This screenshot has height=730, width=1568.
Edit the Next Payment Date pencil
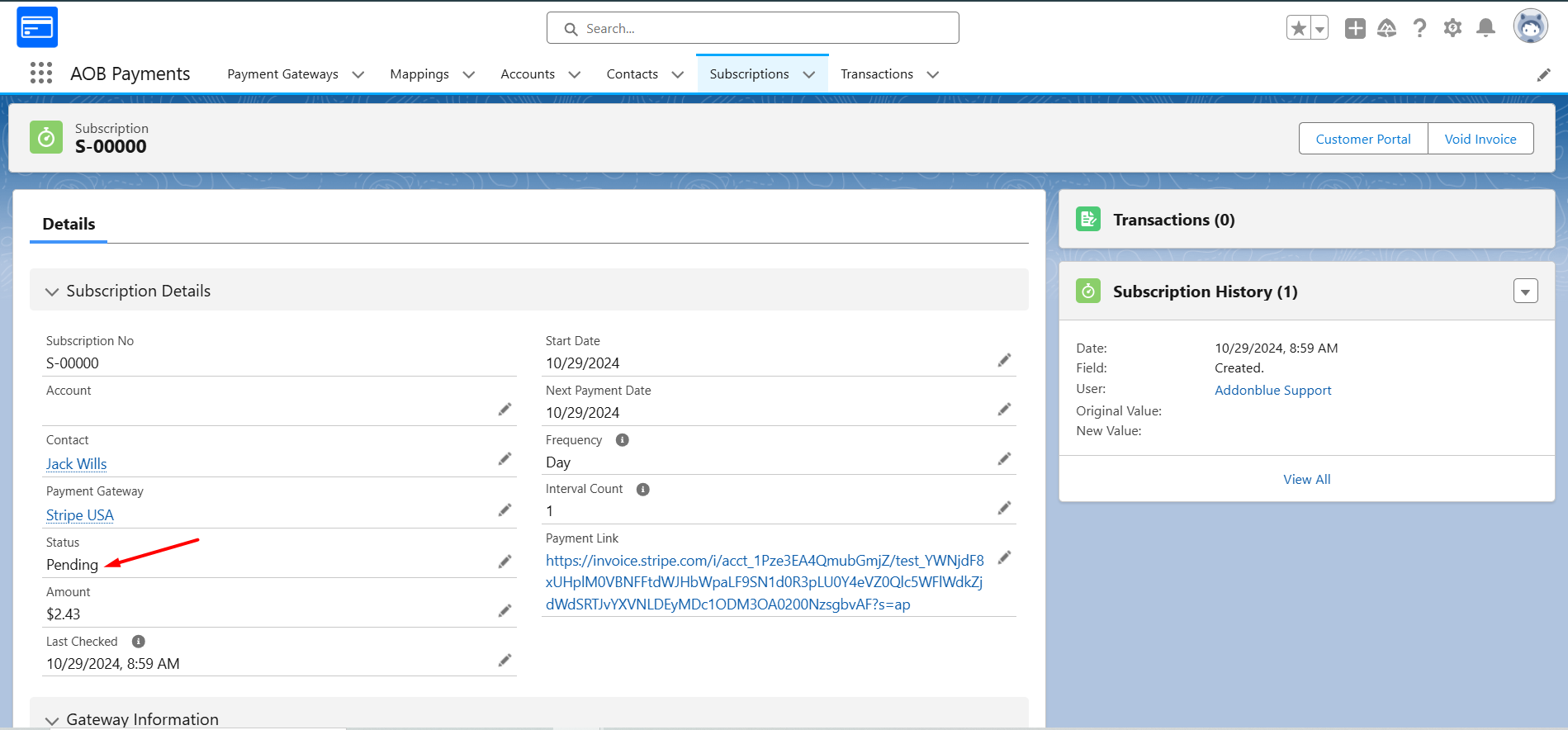coord(1004,410)
